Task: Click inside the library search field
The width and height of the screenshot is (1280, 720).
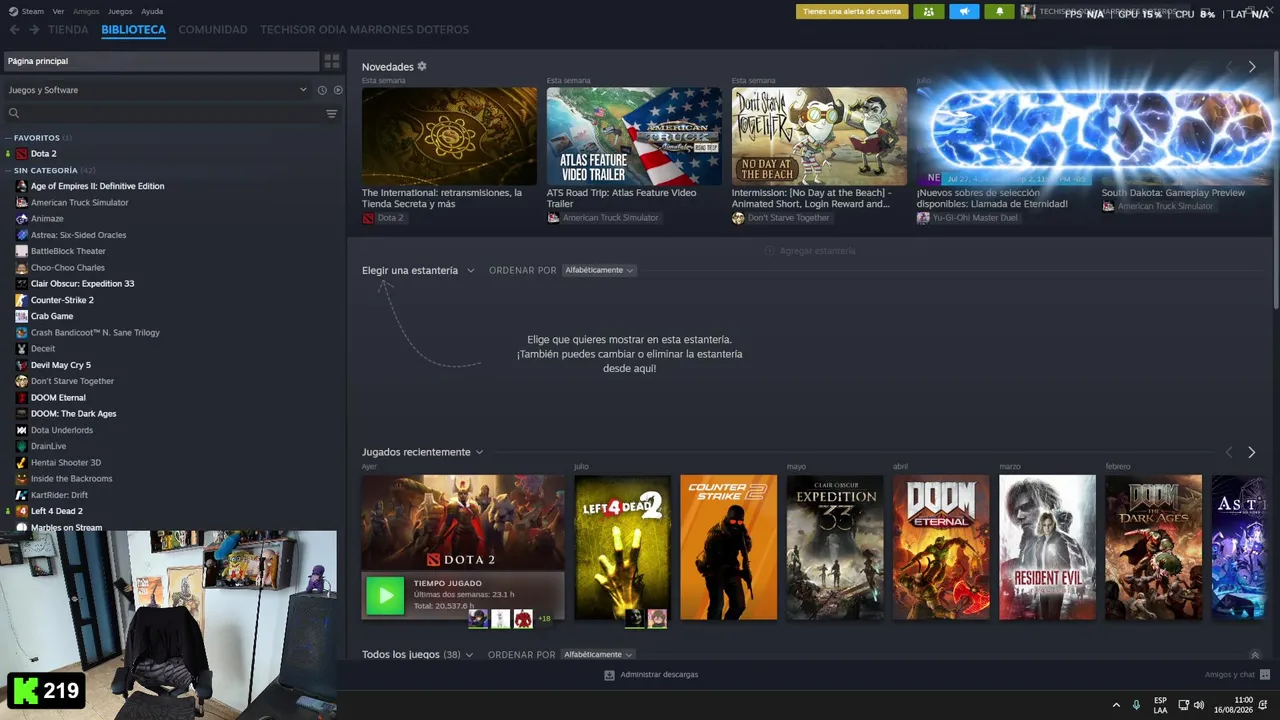Action: pos(170,114)
